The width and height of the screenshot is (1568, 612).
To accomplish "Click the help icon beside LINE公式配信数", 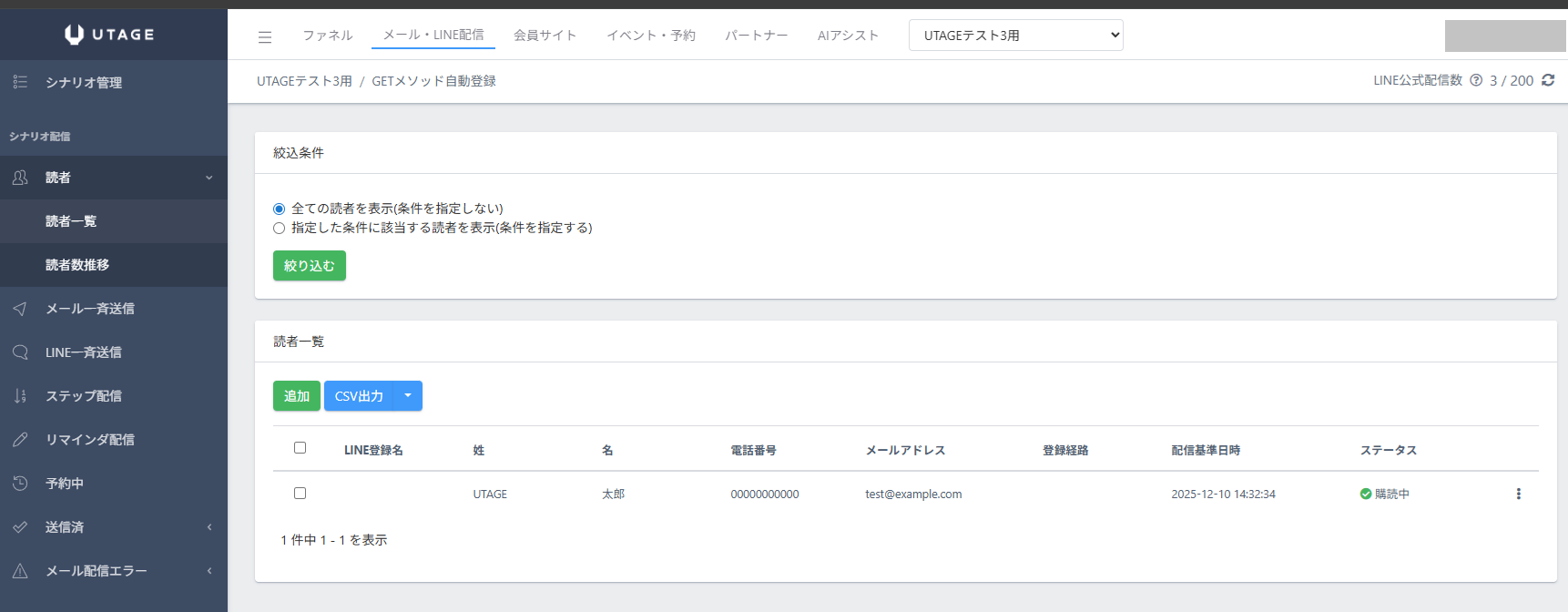I will (x=1476, y=80).
